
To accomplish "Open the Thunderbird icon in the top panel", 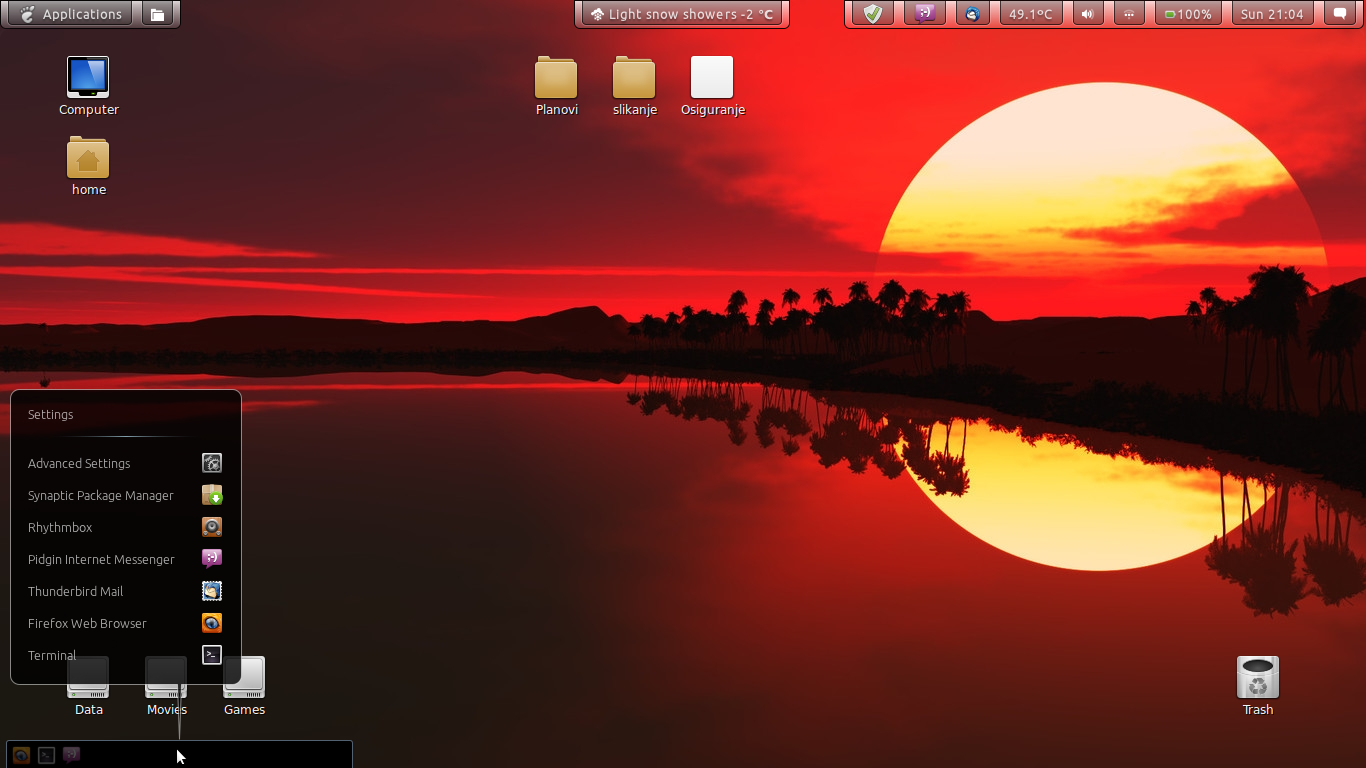I will click(972, 14).
